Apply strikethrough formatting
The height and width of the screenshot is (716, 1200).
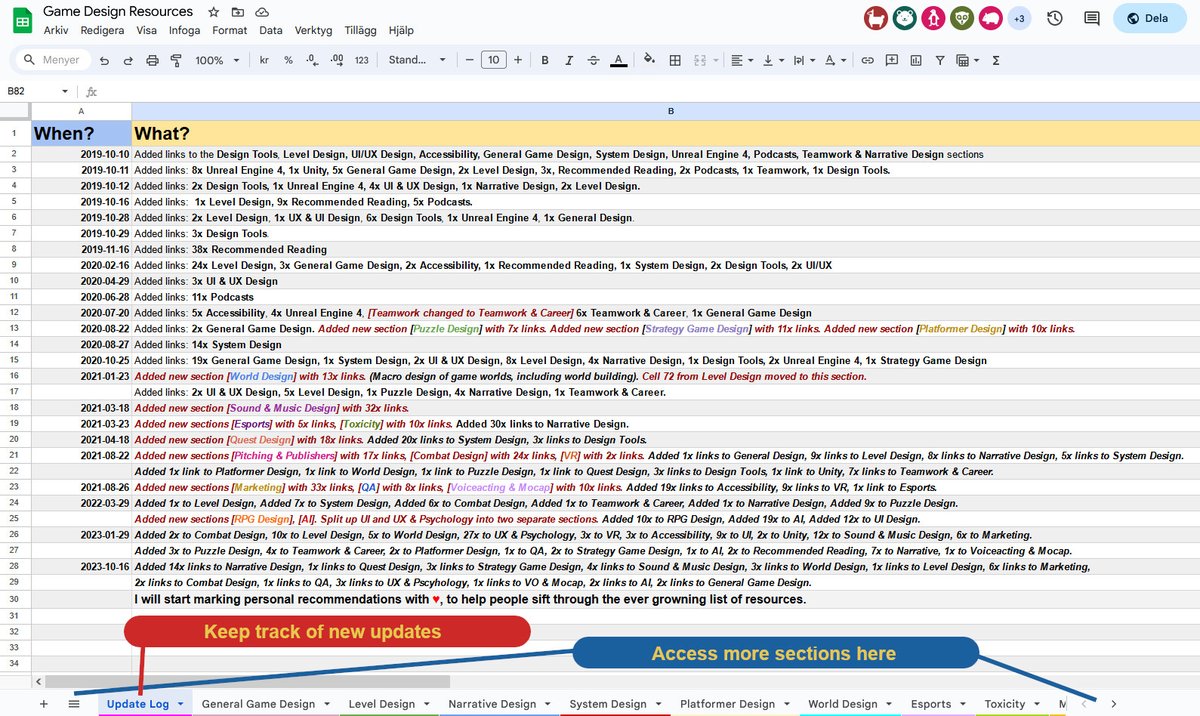594,60
